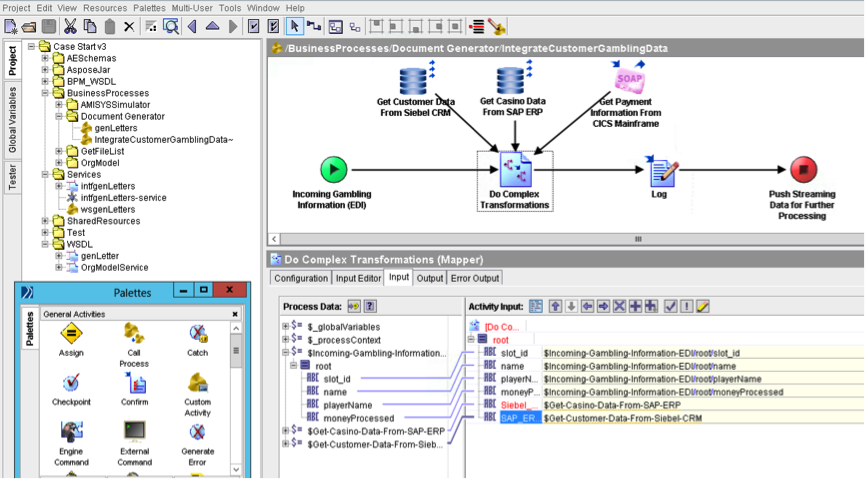Activate the Selection arrow tool
Image resolution: width=865 pixels, height=479 pixels.
tap(294, 26)
